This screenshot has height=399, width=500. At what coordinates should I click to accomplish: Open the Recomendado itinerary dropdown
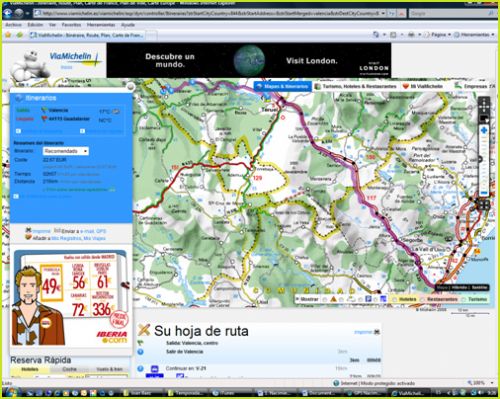coord(66,151)
